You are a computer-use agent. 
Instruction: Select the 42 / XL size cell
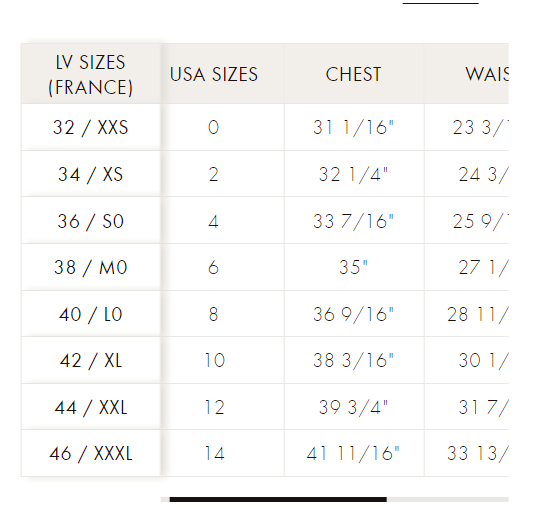(91, 360)
